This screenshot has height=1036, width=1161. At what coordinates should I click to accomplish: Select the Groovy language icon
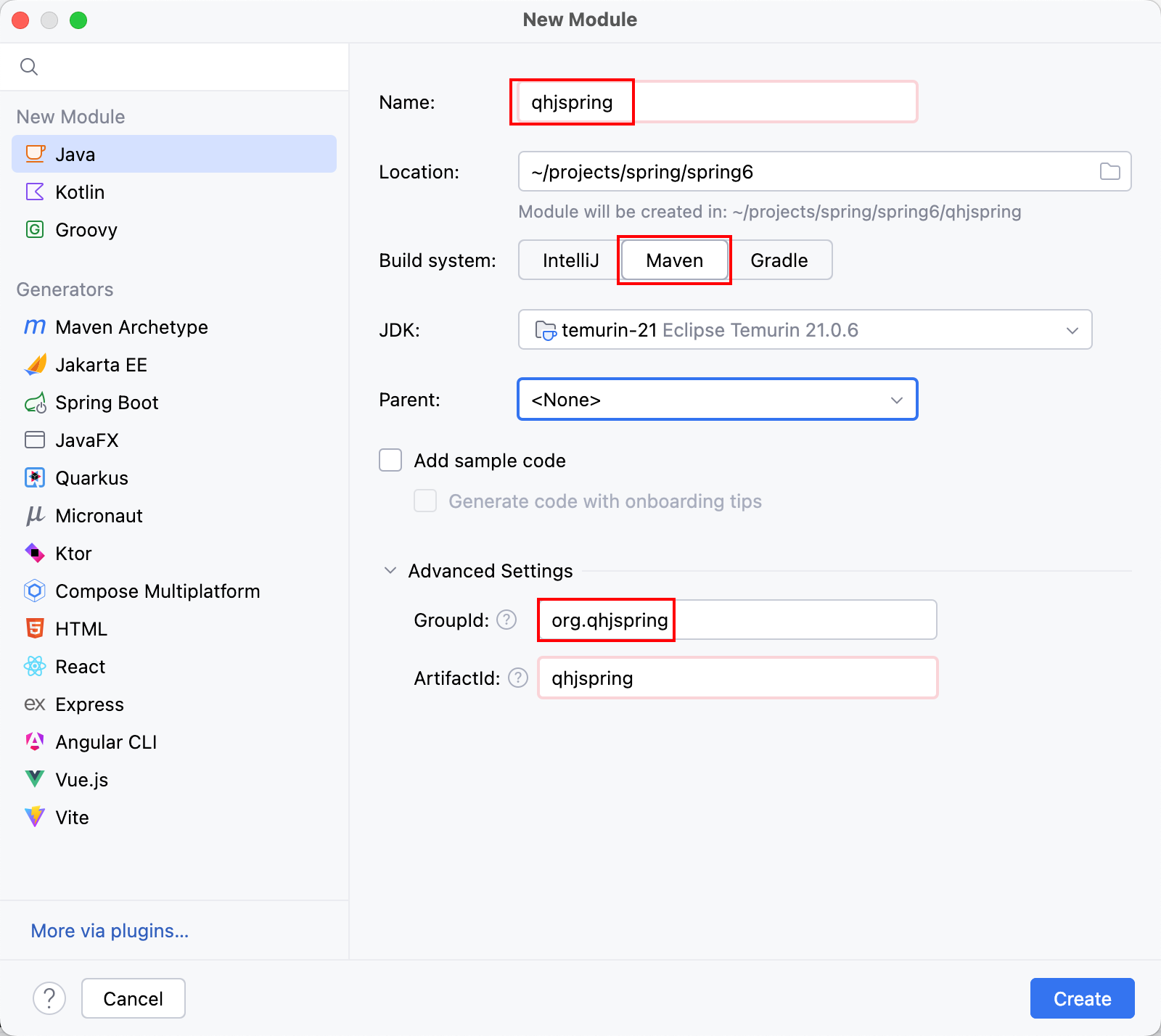(35, 229)
